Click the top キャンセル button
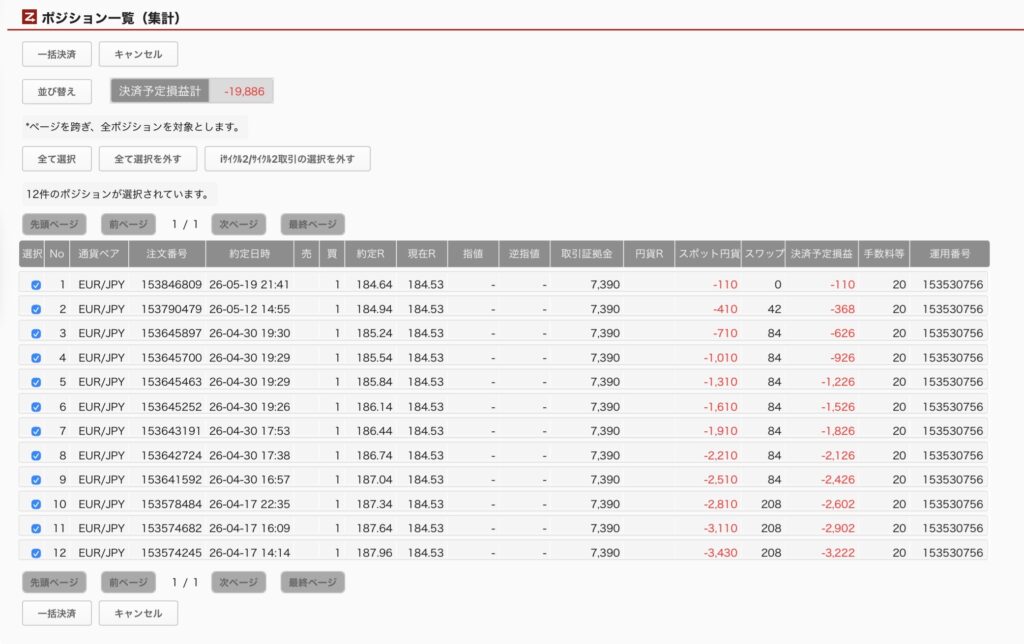Image resolution: width=1024 pixels, height=644 pixels. [x=138, y=54]
